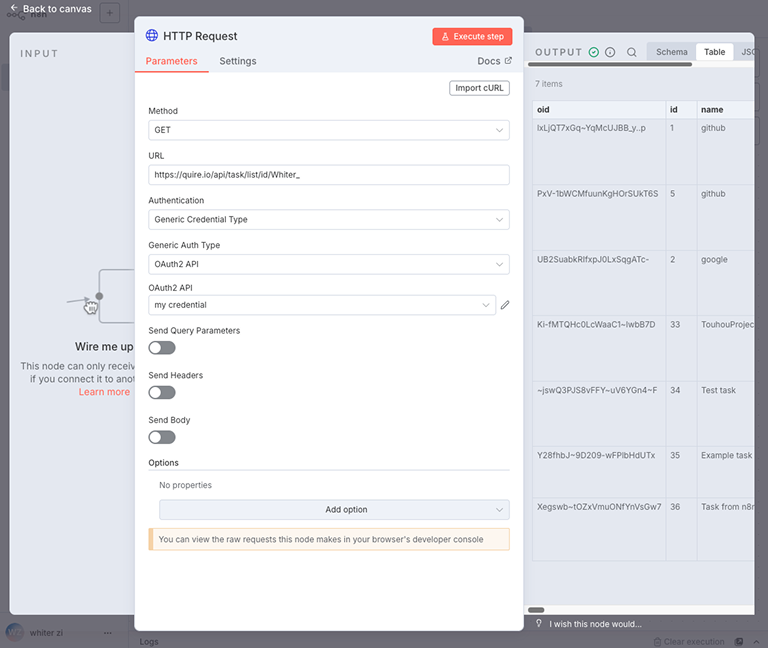The height and width of the screenshot is (648, 768).
Task: Click the lightbulb icon beside 'I wish this node would...'
Action: [539, 624]
